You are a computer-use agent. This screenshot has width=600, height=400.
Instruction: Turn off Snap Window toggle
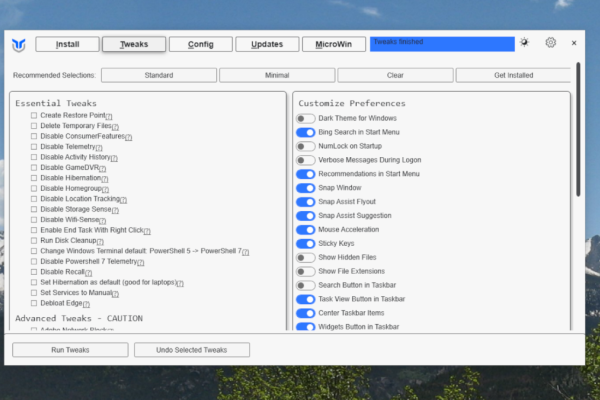(305, 188)
